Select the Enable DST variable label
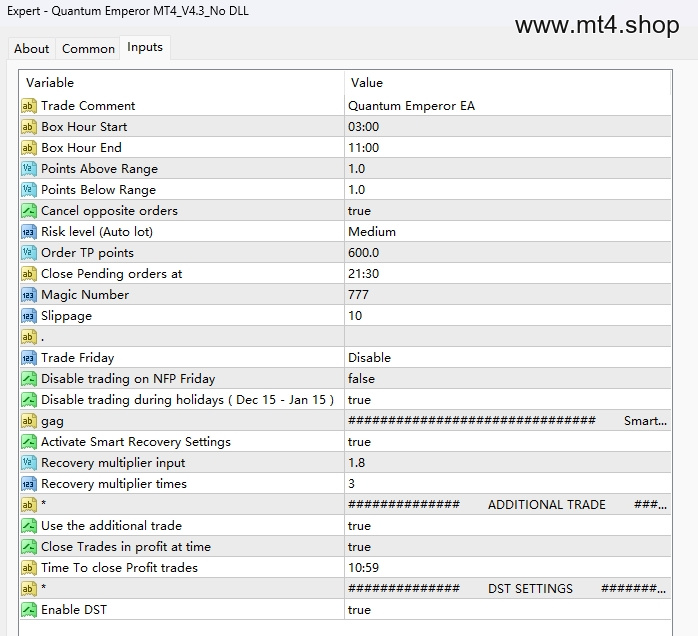Viewport: 698px width, 636px height. coord(74,610)
